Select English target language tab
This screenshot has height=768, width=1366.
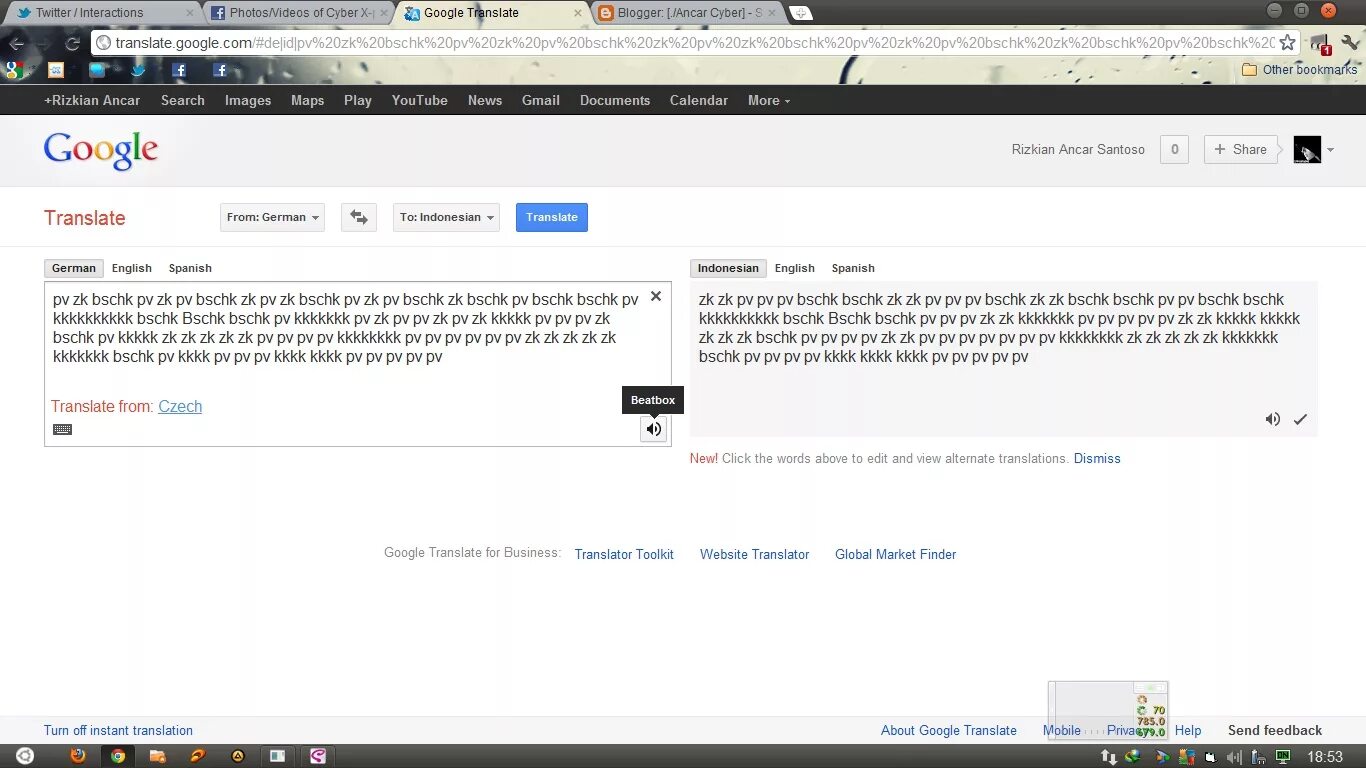(795, 268)
